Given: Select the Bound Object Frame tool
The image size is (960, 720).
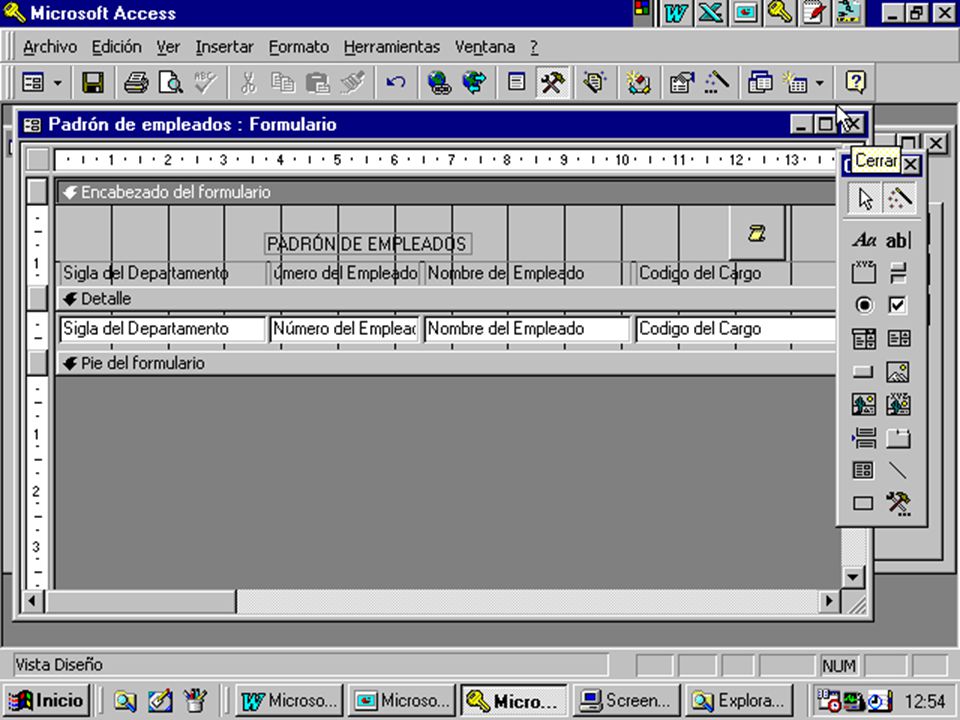Looking at the screenshot, I should coord(898,404).
